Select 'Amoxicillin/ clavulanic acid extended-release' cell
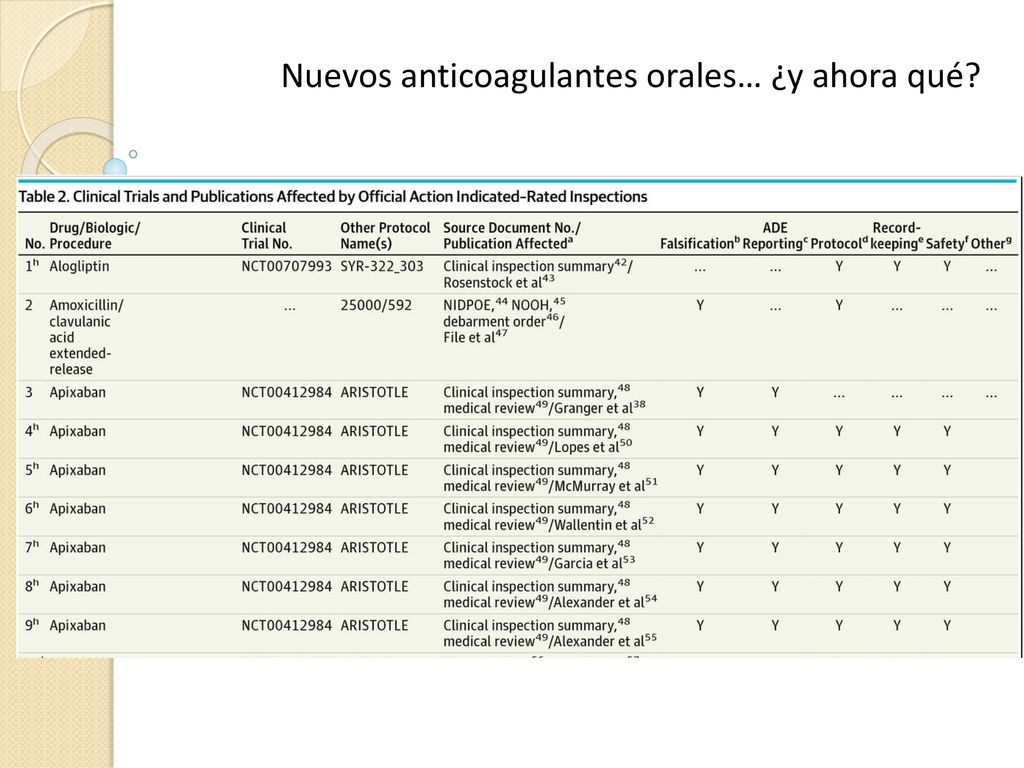1024x768 pixels. tap(86, 337)
